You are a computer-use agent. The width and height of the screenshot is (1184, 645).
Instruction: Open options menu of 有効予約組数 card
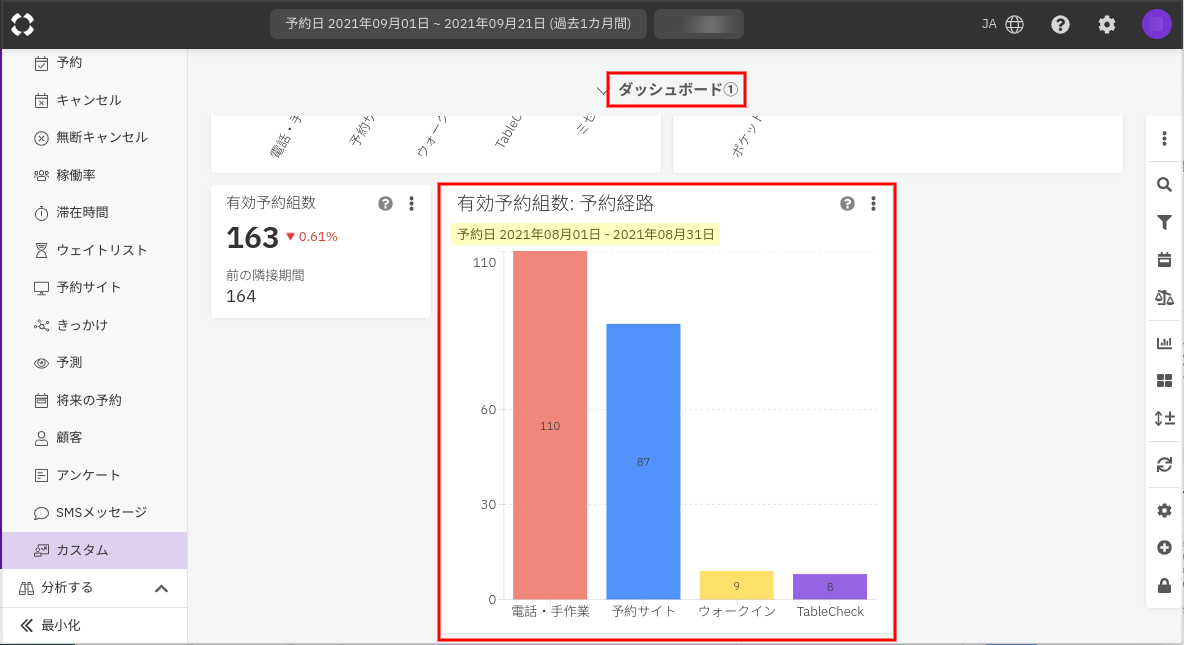411,204
